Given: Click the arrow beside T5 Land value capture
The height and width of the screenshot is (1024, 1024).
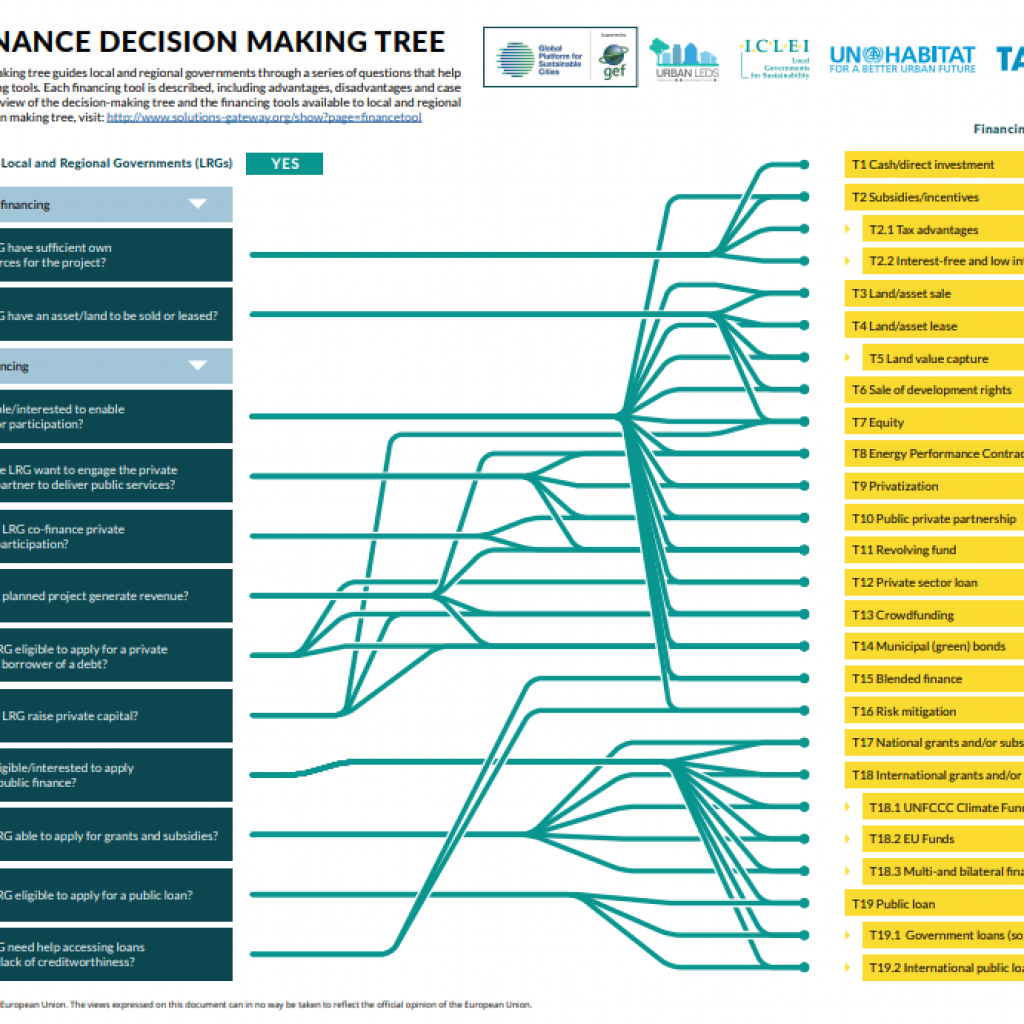Looking at the screenshot, I should (x=848, y=358).
